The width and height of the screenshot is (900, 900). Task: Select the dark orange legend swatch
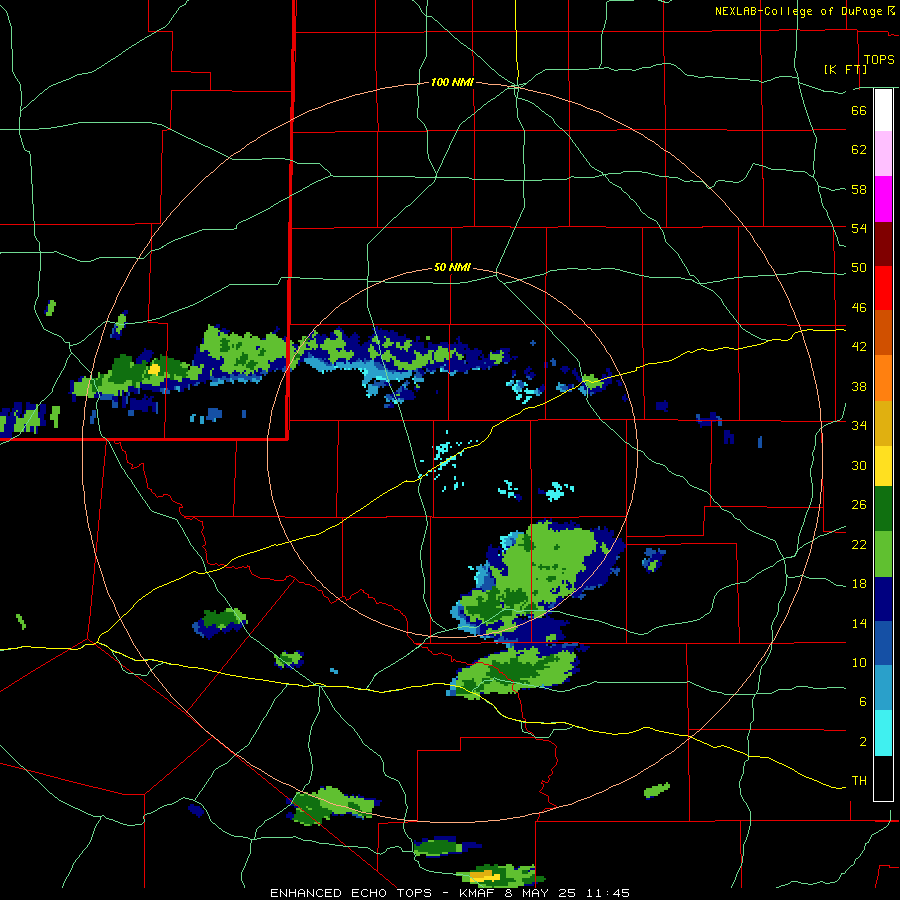883,333
